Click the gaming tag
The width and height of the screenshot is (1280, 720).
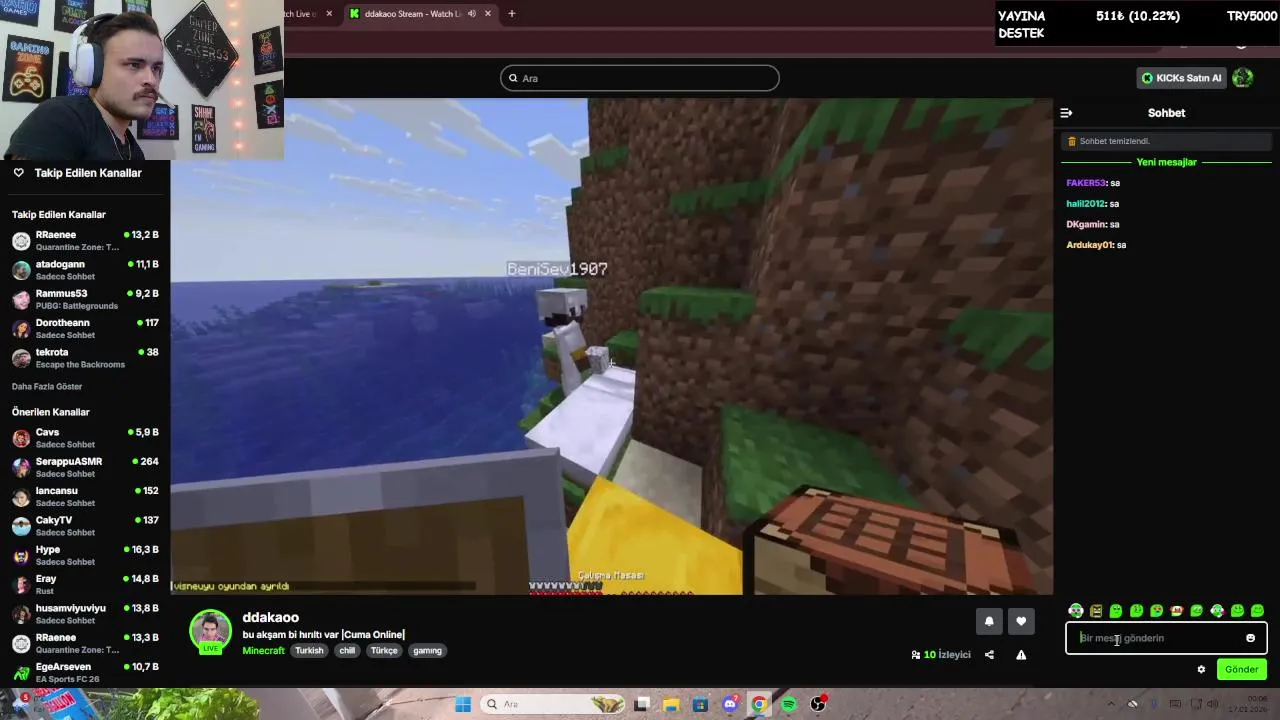tap(427, 651)
